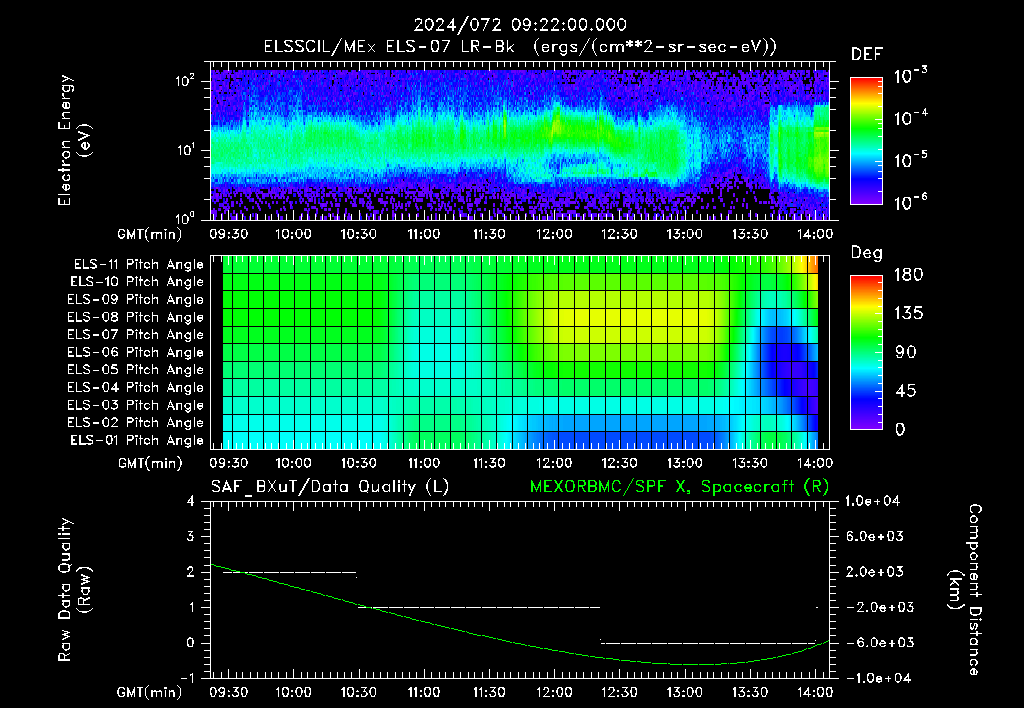Click the ELS-09 Pitch Angle row label
This screenshot has width=1024, height=708.
[136, 300]
